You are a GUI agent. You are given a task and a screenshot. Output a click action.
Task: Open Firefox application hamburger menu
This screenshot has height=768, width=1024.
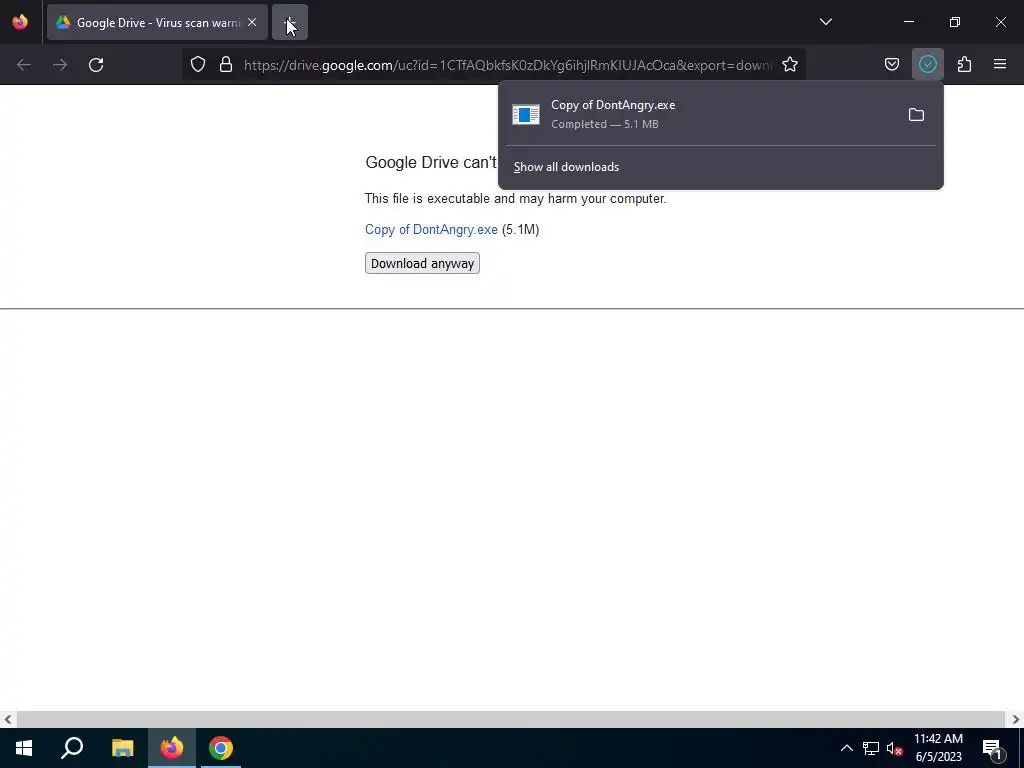pos(1000,65)
